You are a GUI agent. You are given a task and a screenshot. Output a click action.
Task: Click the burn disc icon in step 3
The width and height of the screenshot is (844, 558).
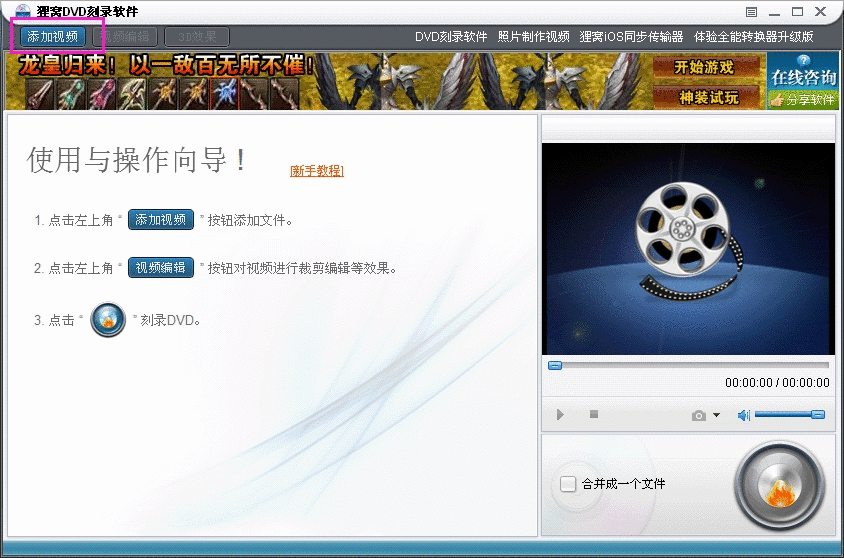108,320
